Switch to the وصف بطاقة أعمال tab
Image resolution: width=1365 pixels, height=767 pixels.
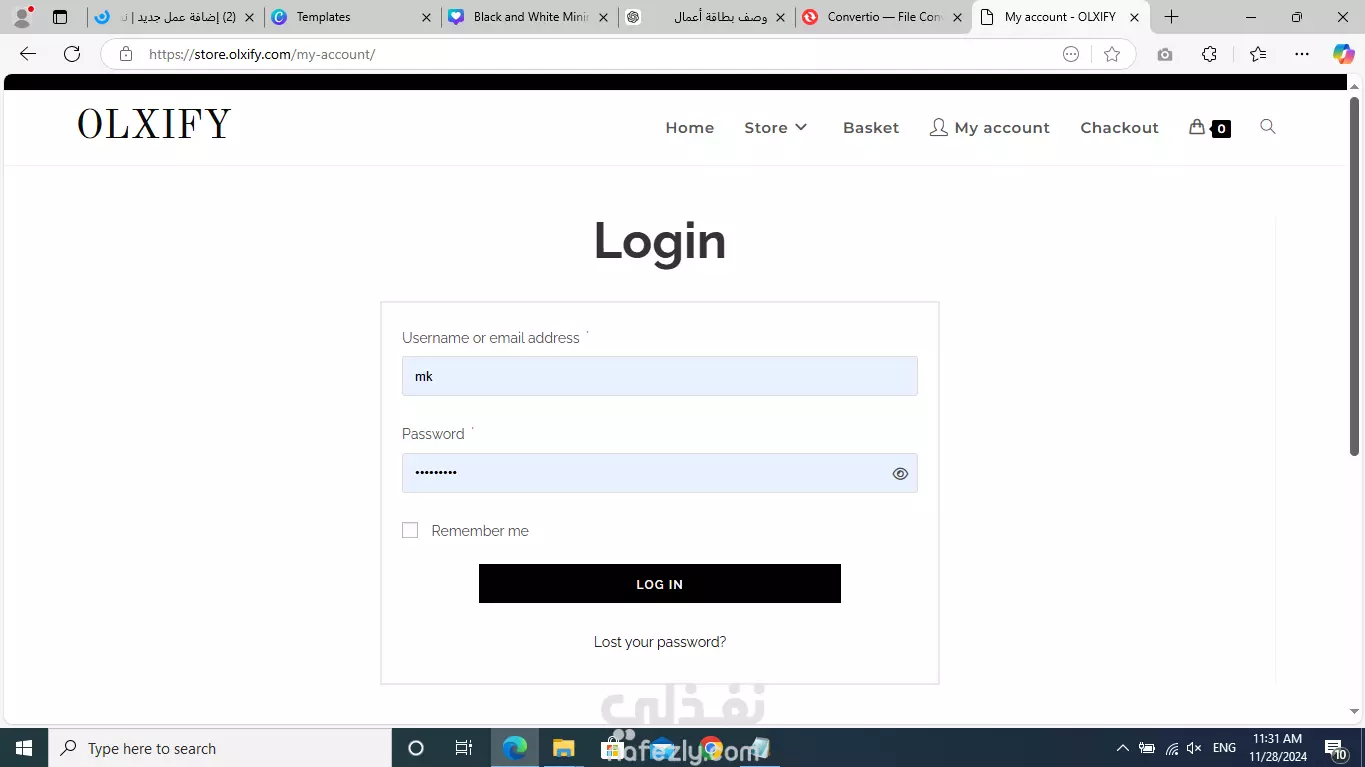pyautogui.click(x=706, y=17)
